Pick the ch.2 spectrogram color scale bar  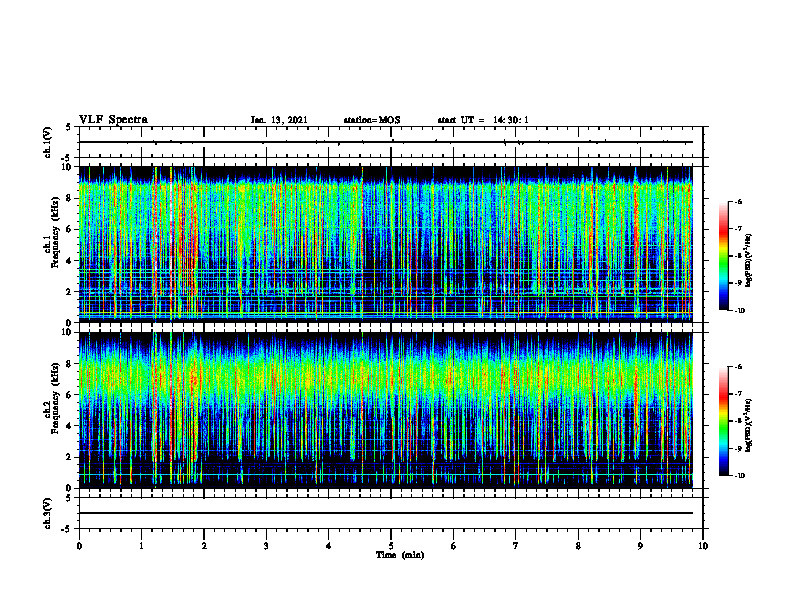[x=723, y=421]
